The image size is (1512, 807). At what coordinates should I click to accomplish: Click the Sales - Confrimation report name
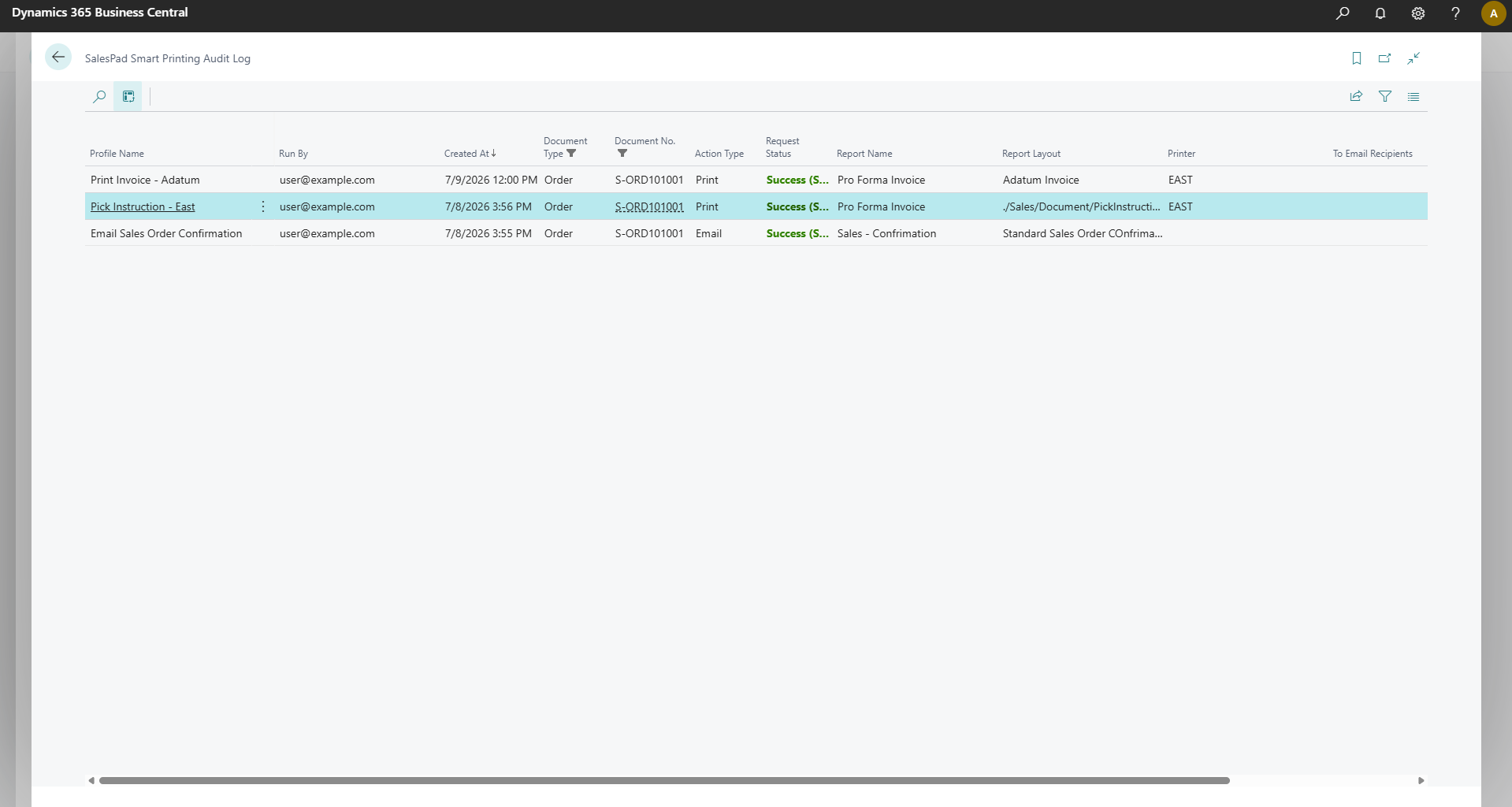pos(886,233)
